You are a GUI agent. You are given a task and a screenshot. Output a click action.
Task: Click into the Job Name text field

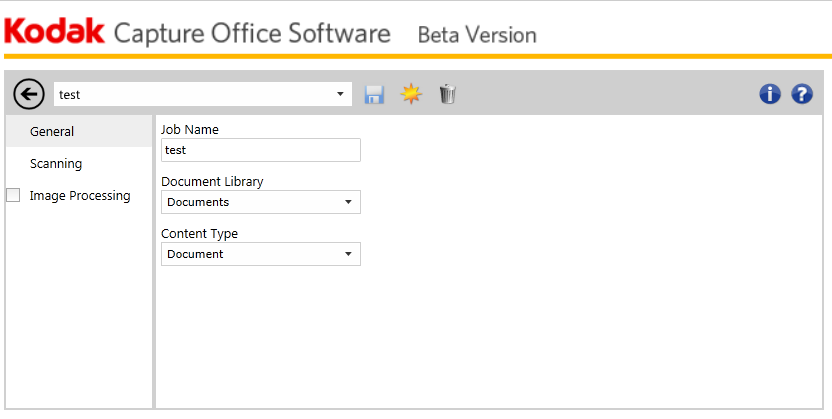pyautogui.click(x=260, y=150)
